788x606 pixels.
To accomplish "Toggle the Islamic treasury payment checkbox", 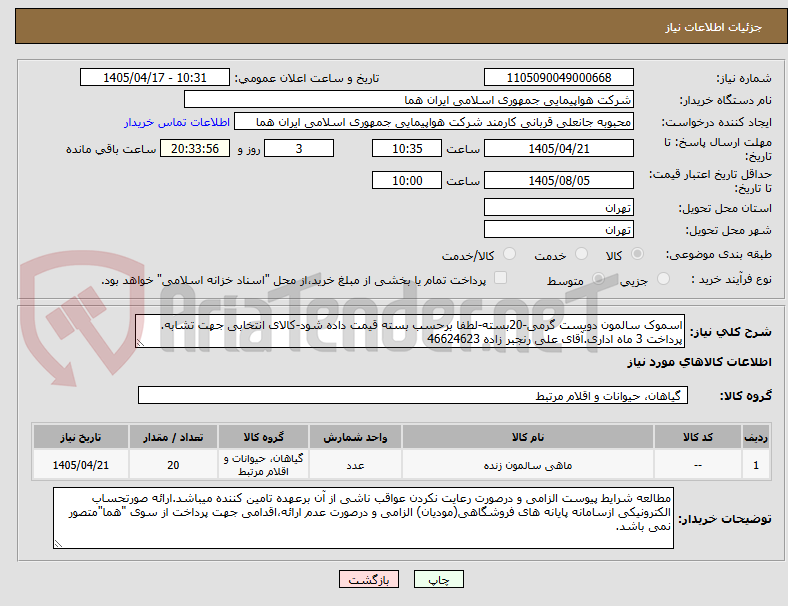I will click(501, 278).
